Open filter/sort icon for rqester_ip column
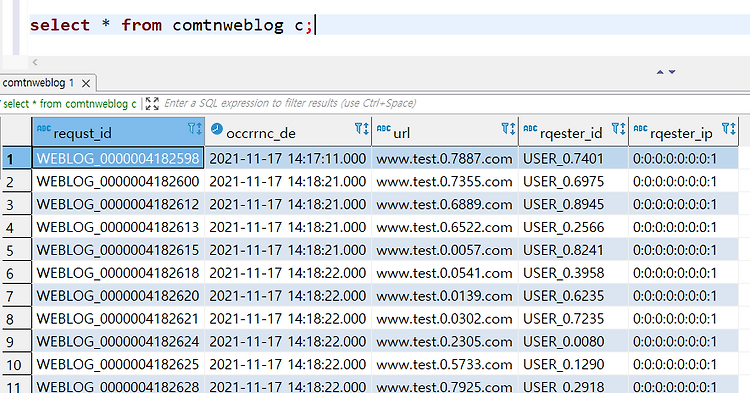750x393 pixels. 729,129
